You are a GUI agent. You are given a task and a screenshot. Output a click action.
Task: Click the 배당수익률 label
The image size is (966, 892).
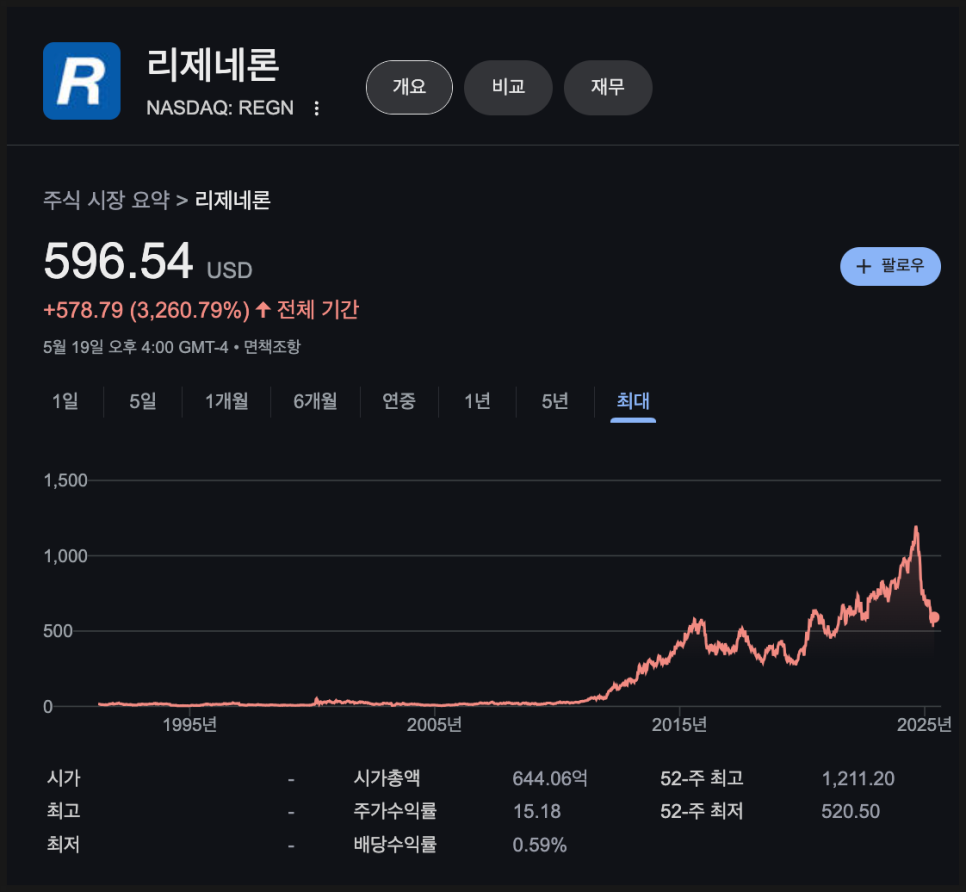pos(395,844)
